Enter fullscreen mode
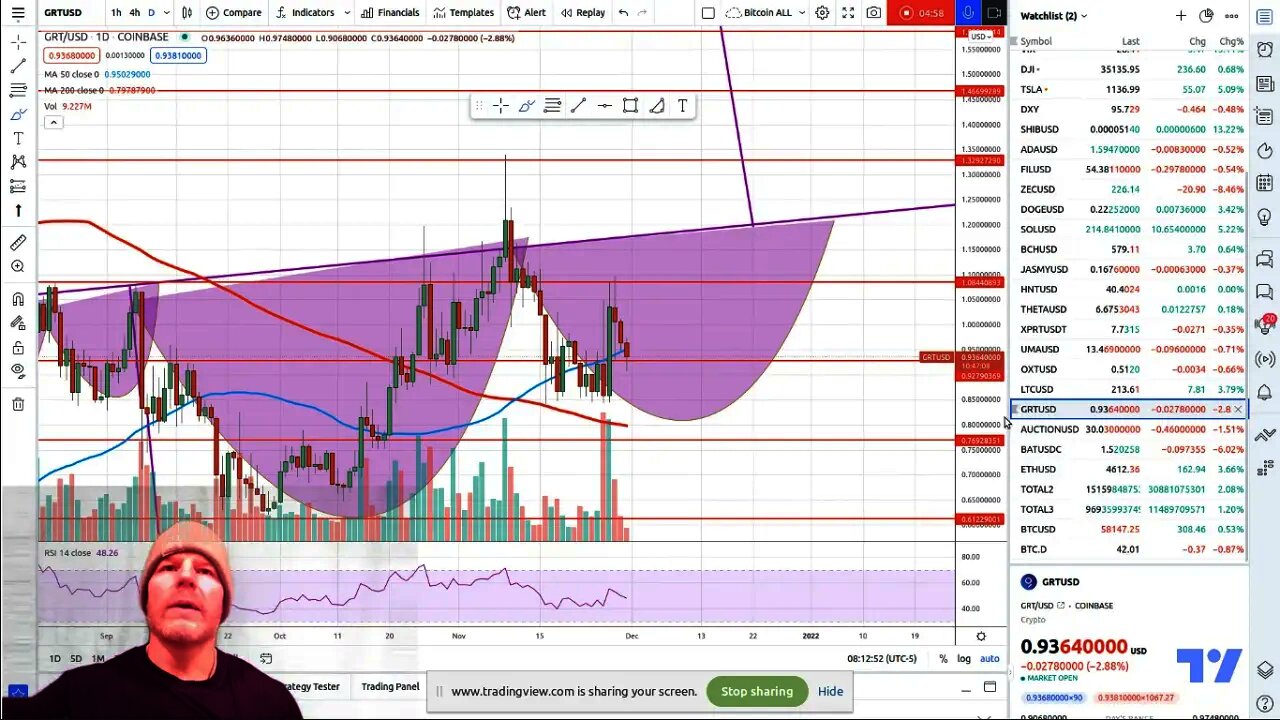Screen dimensions: 1280x720 [848, 13]
